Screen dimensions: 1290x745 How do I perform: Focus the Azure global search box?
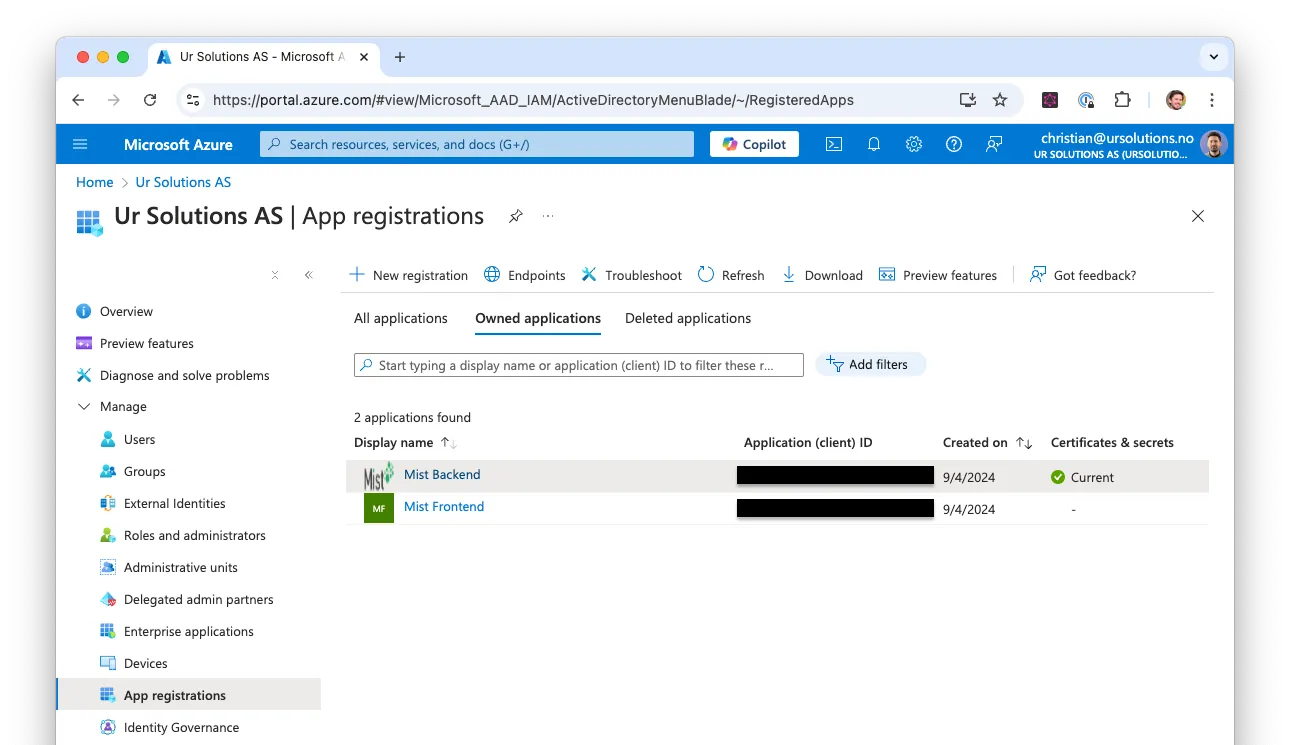pyautogui.click(x=477, y=144)
